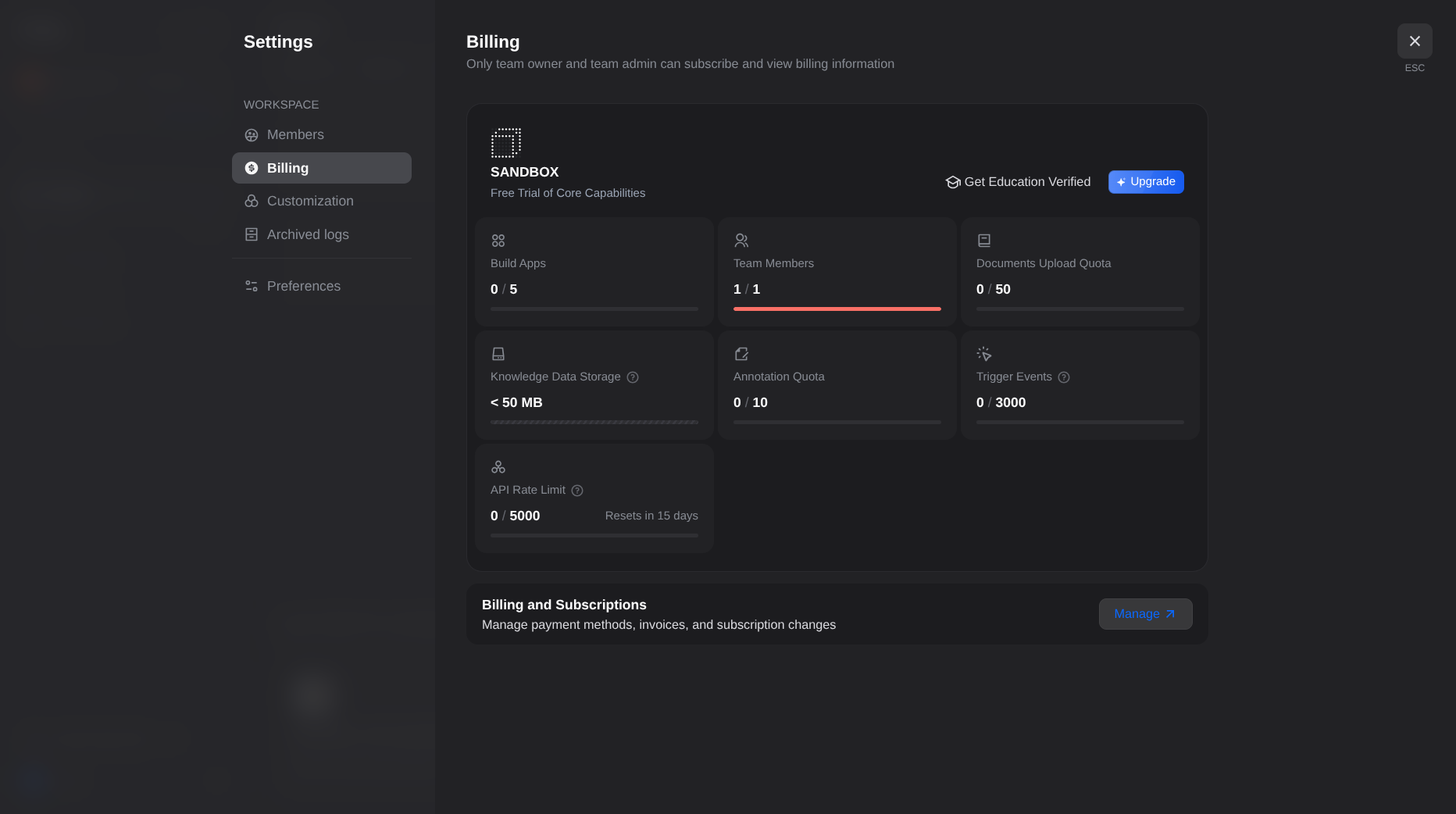Click the Documents Upload Quota book icon

pos(984,241)
